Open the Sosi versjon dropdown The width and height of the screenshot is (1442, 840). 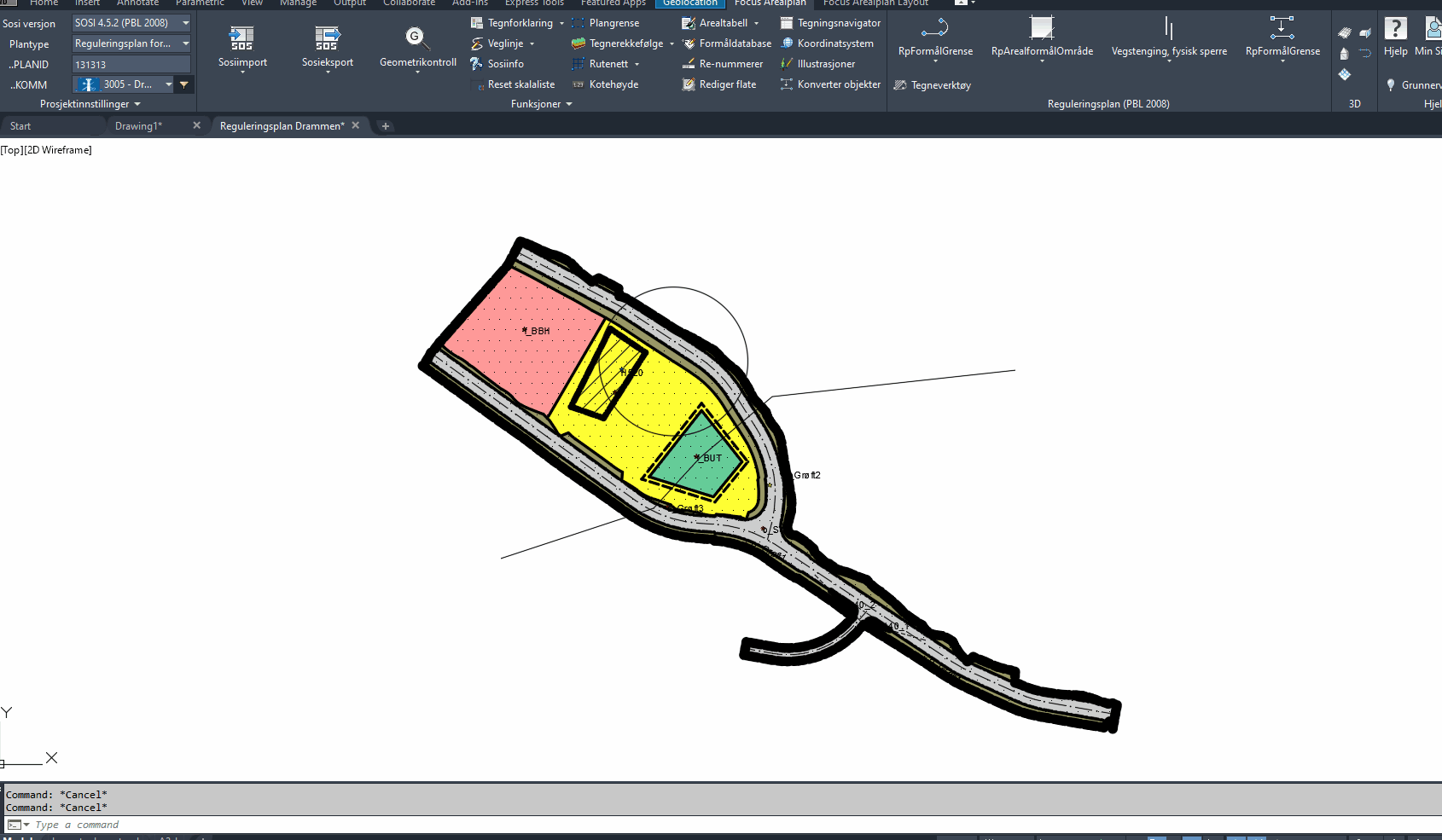coord(185,23)
